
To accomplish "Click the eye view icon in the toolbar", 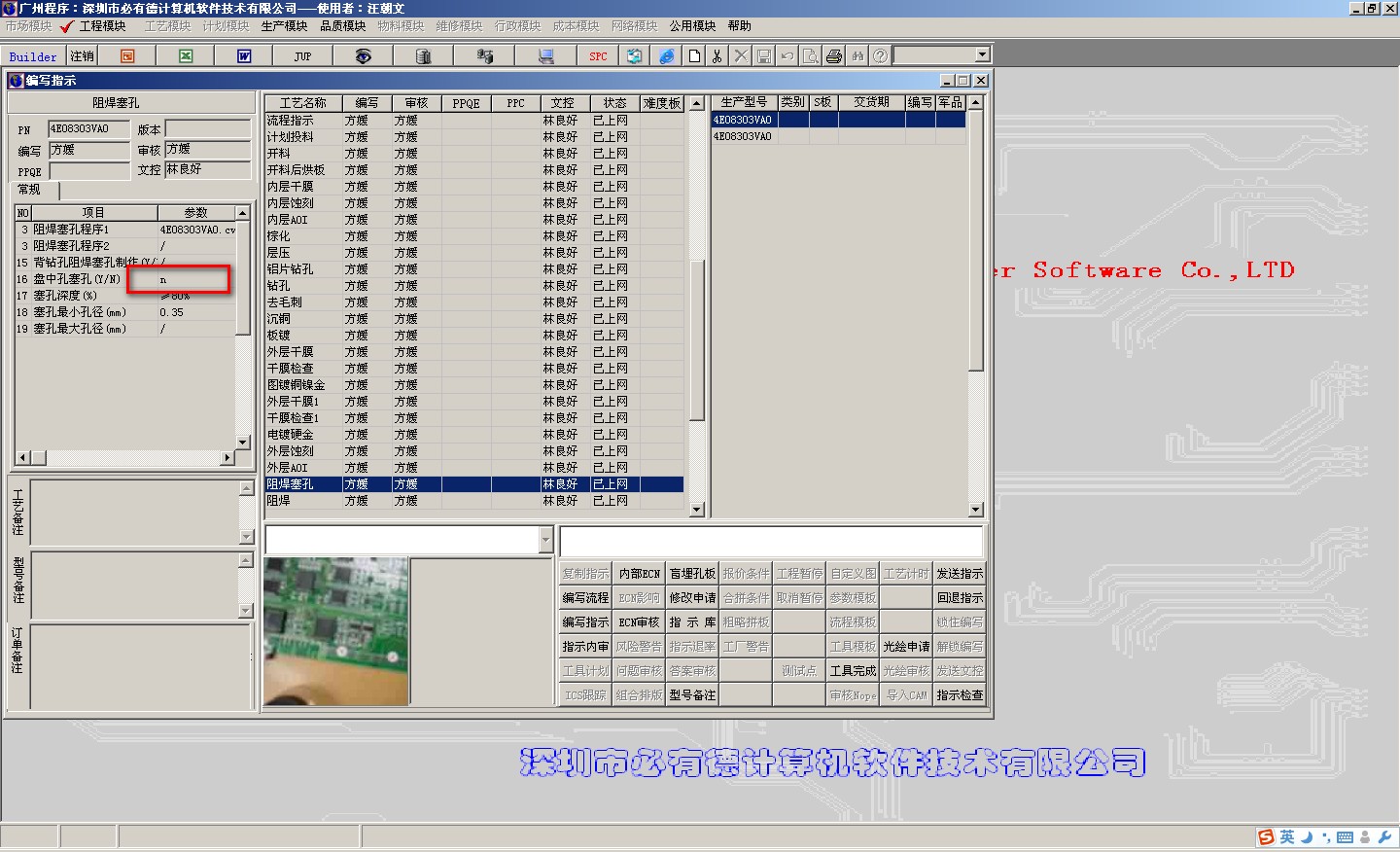I will 363,56.
